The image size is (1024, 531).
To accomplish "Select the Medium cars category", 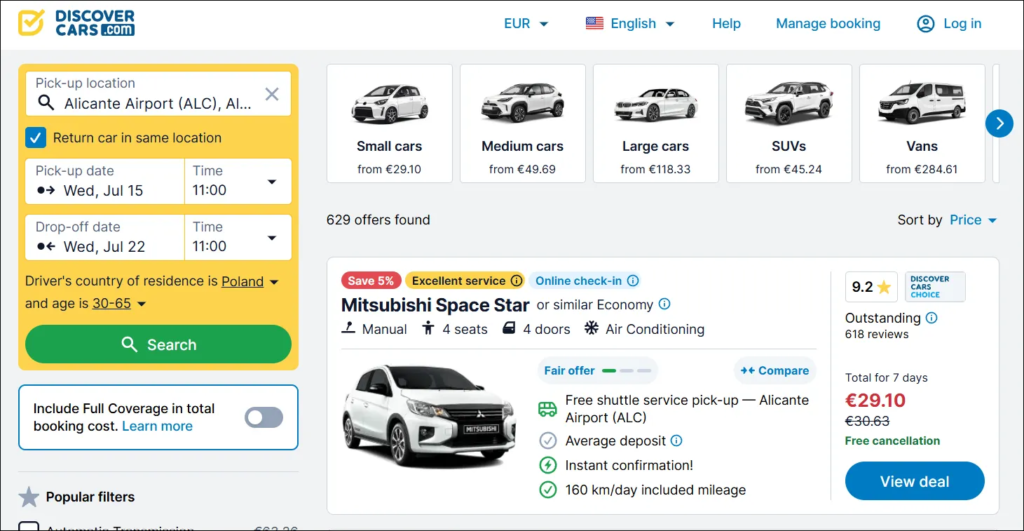I will (522, 123).
